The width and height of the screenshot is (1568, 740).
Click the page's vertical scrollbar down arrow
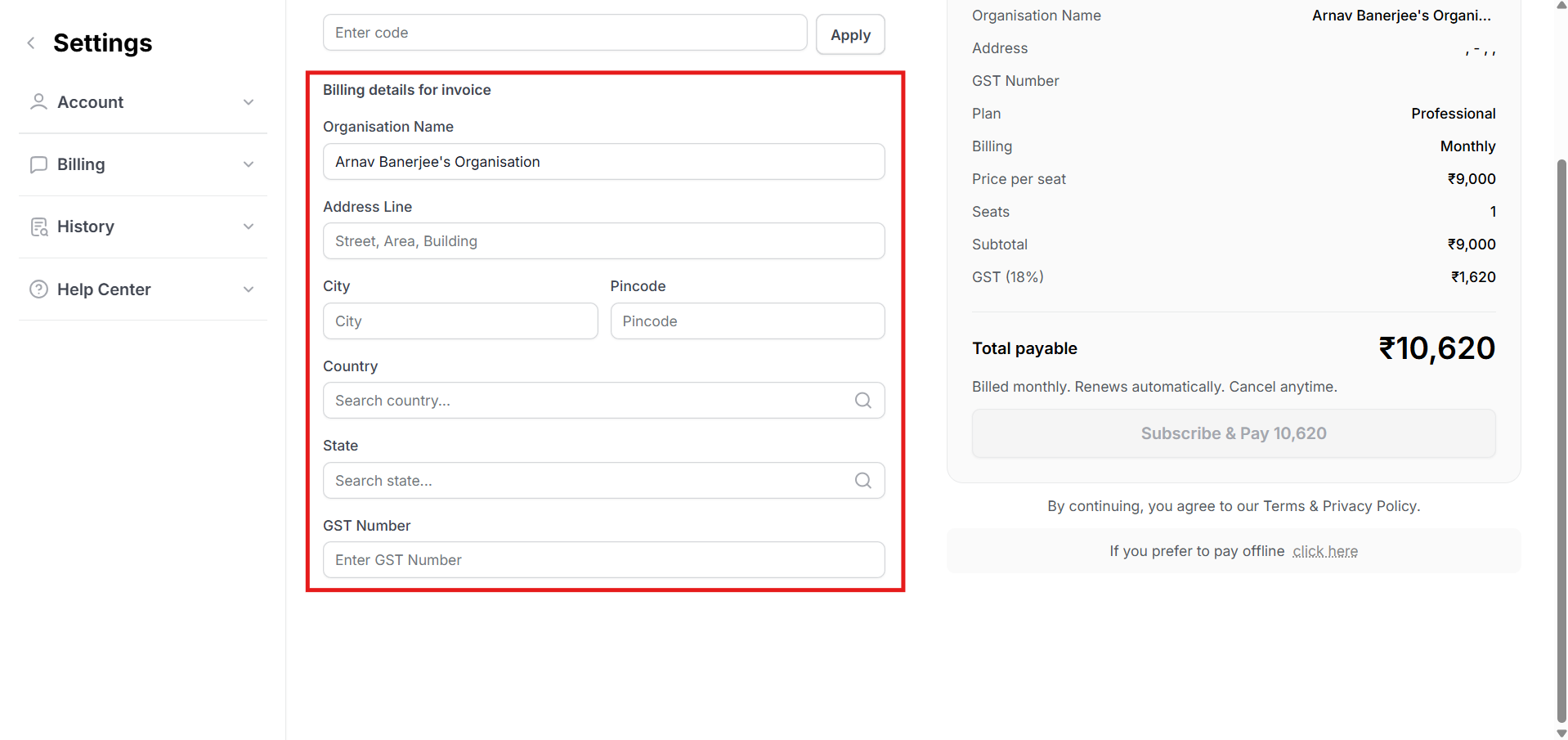click(1561, 733)
